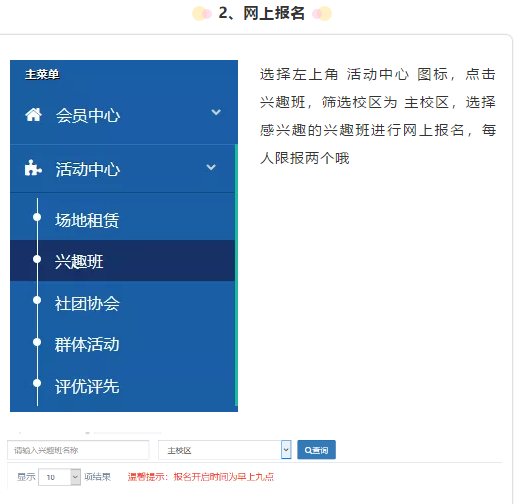Select 兴趣班 menu item
Screen dimensions: 514x504
click(x=123, y=261)
